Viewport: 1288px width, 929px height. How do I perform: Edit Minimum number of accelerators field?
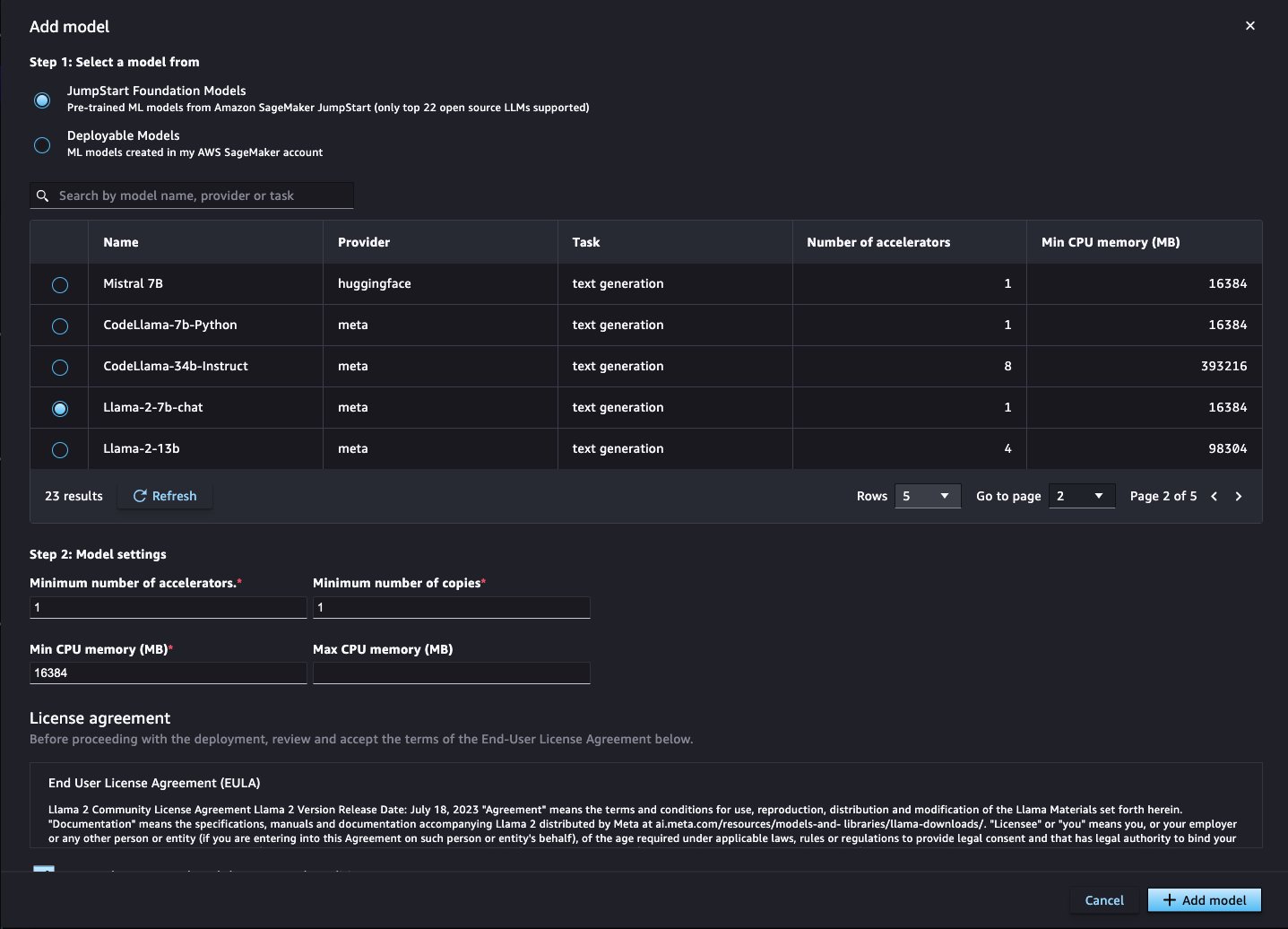[169, 607]
